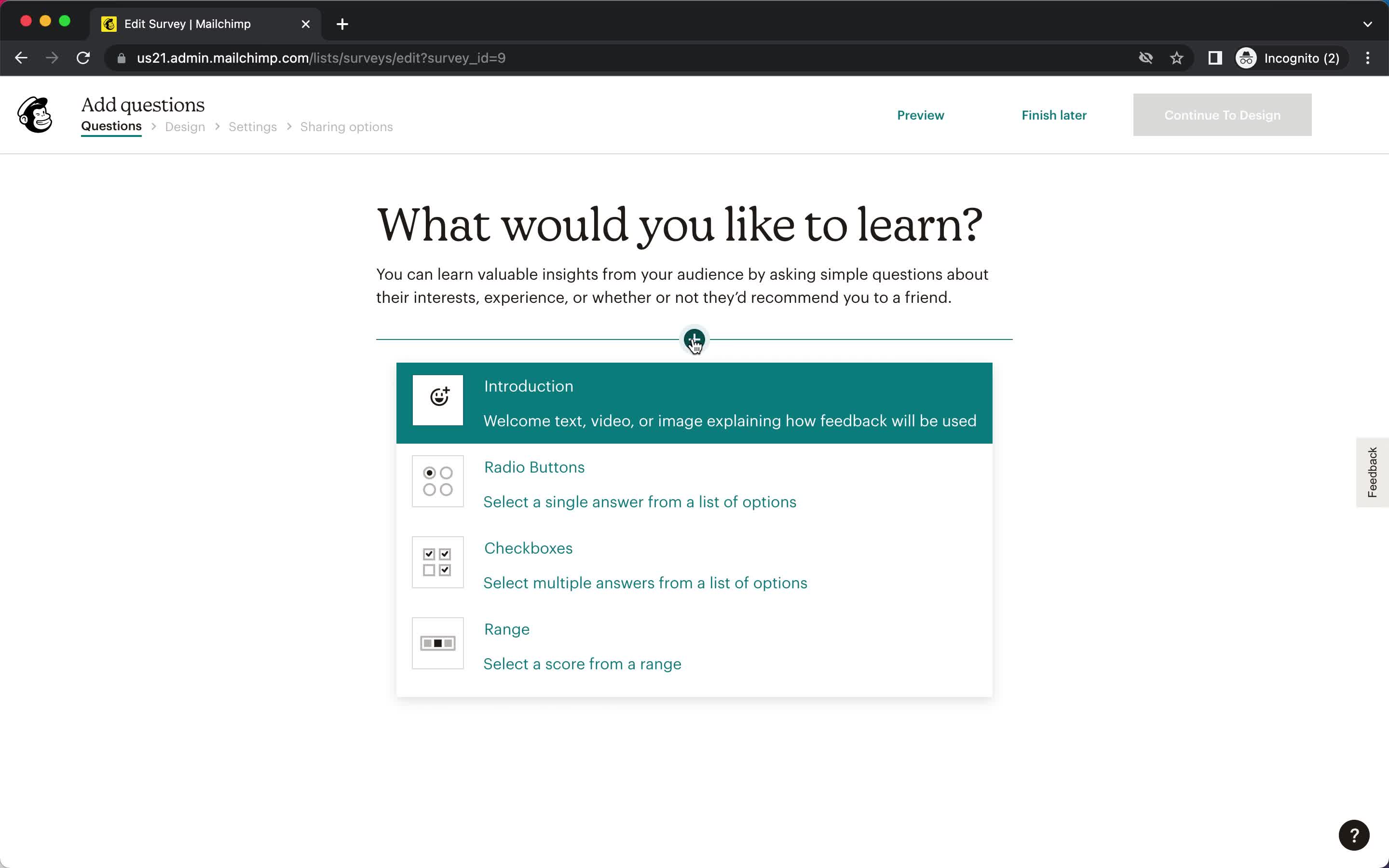Click the bookmark/star this page icon

(1178, 57)
